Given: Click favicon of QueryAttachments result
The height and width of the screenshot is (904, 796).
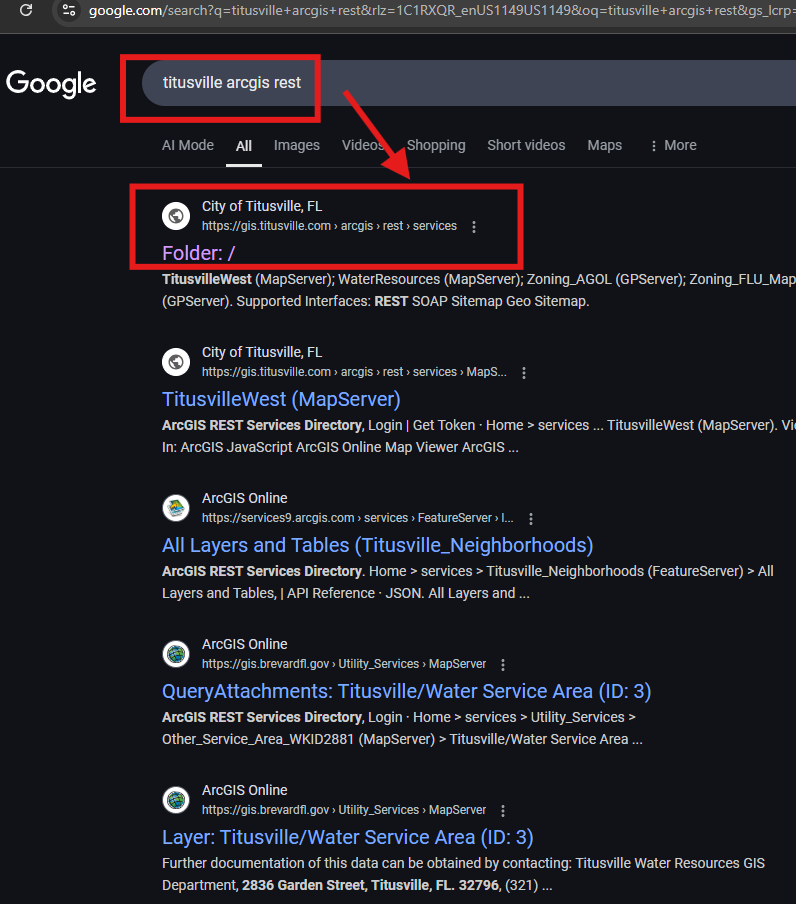Looking at the screenshot, I should click(176, 654).
